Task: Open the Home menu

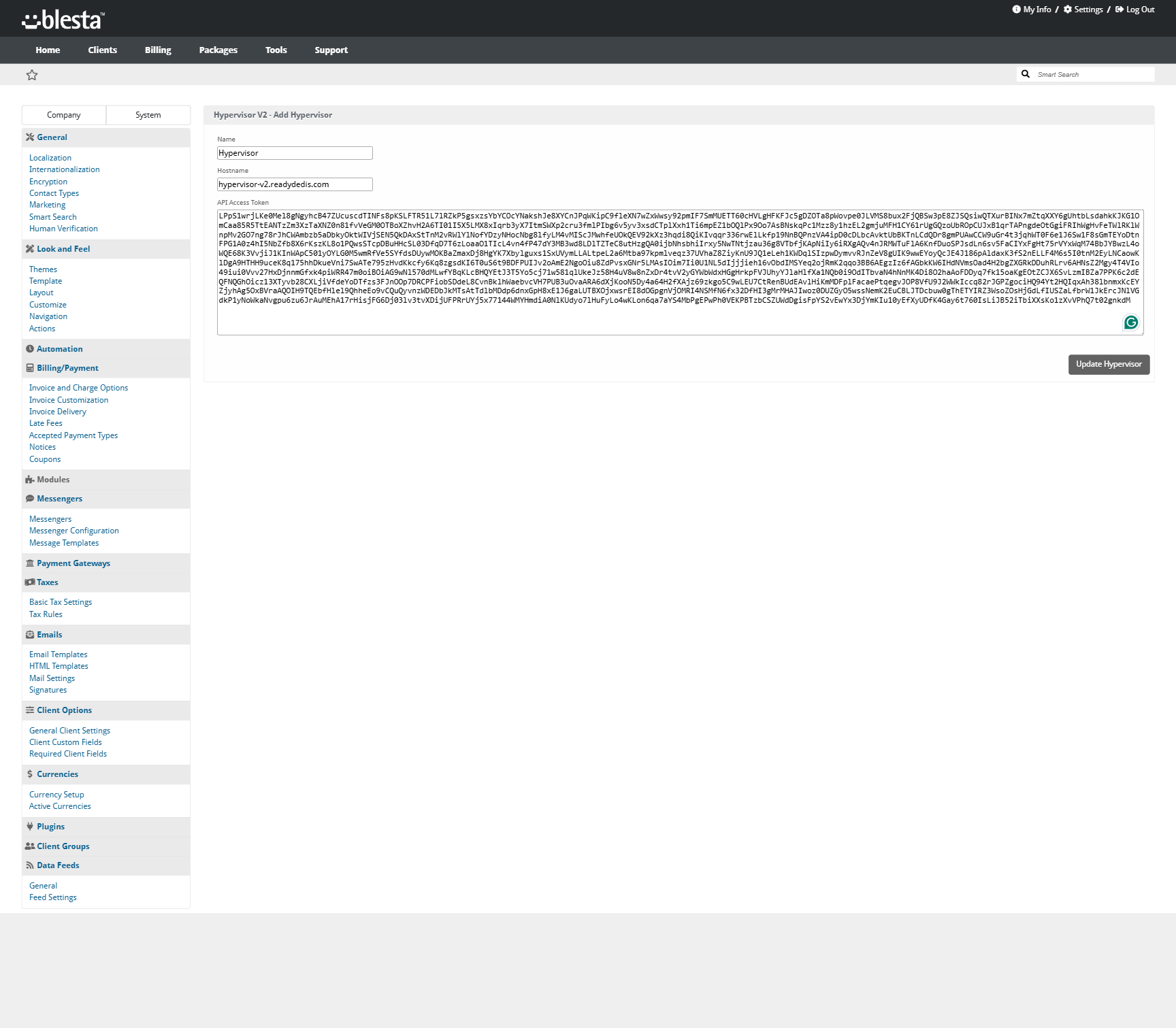Action: point(48,50)
